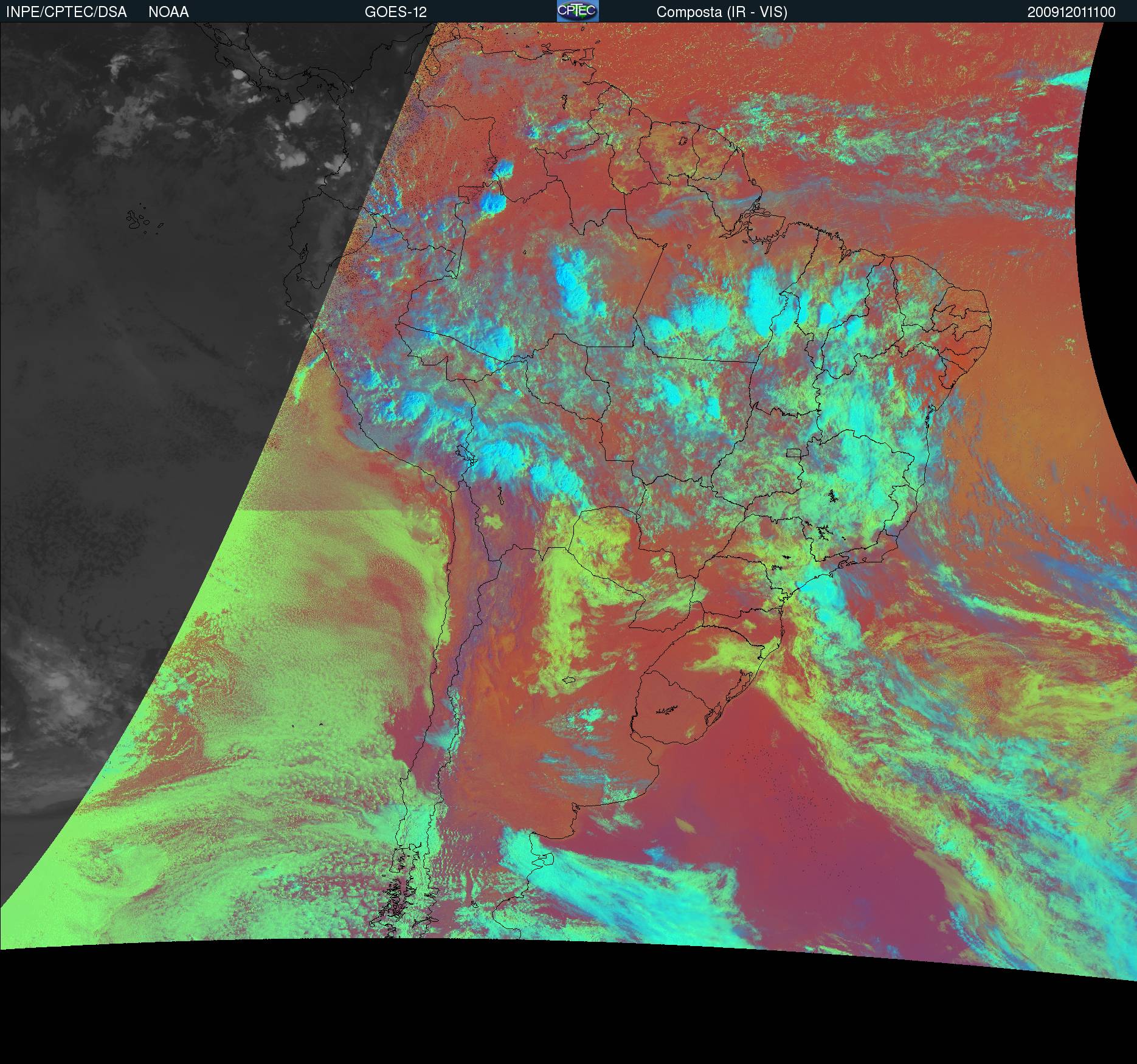Select the Composta (IR - VIS) title

722,12
